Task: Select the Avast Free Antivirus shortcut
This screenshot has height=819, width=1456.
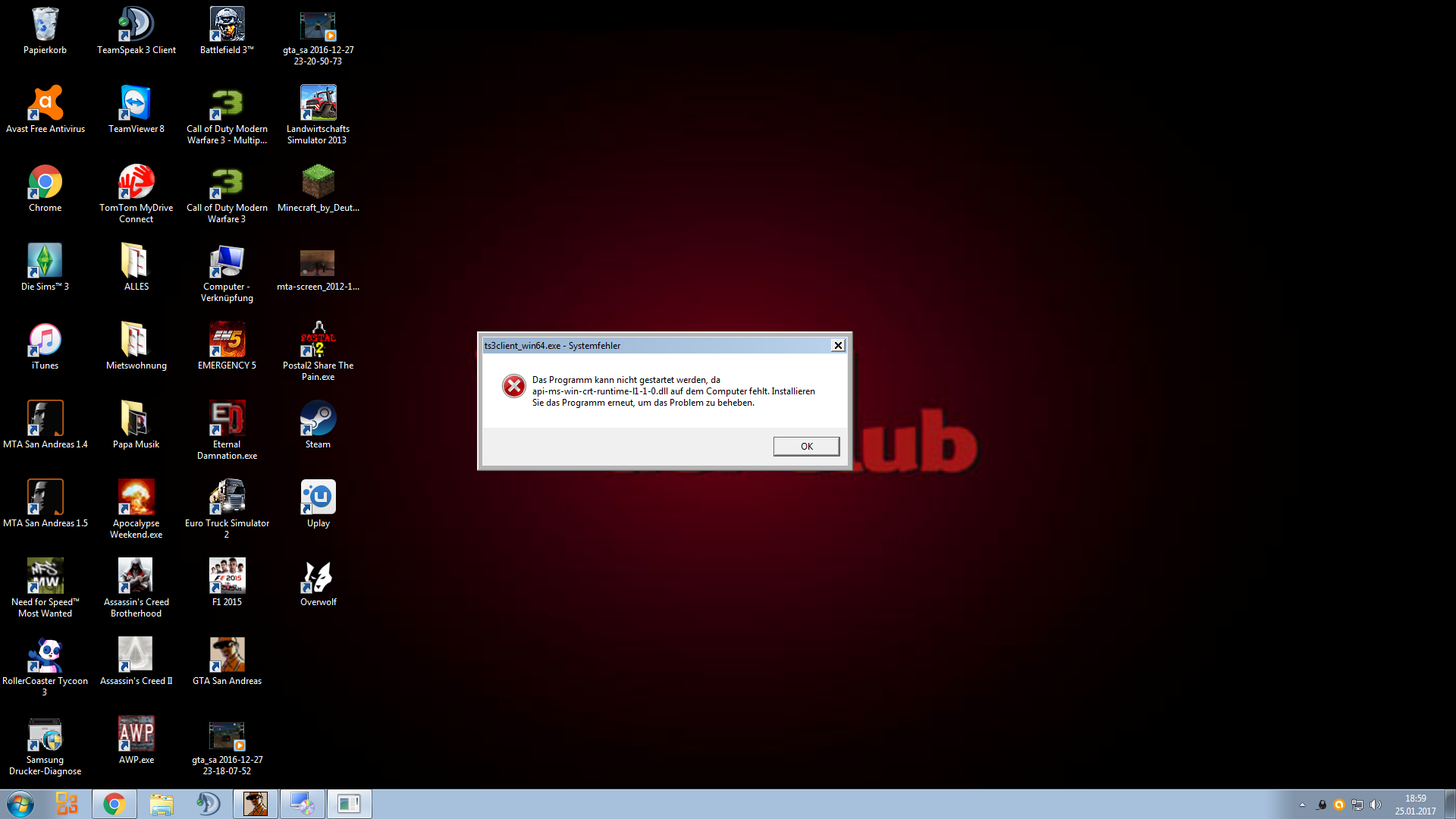Action: 45,110
